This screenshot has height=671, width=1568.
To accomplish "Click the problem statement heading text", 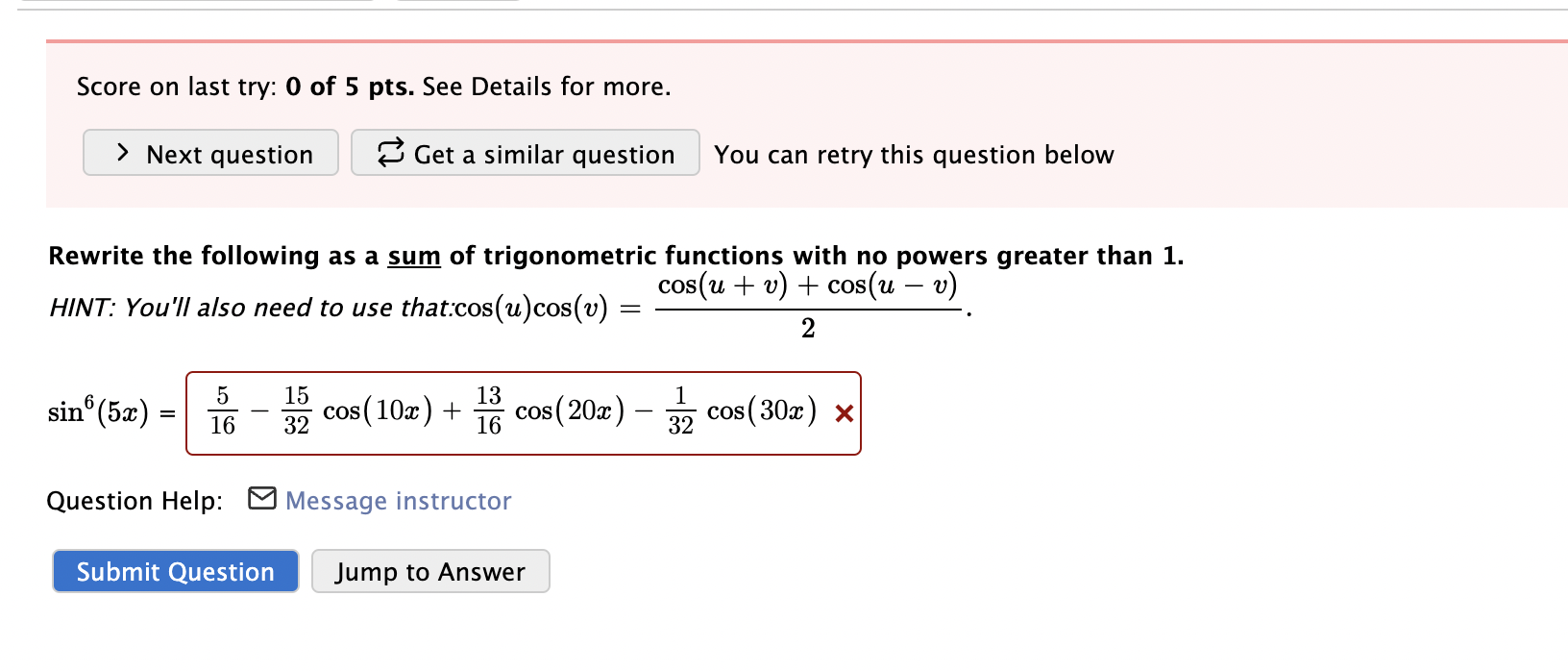I will (615, 255).
